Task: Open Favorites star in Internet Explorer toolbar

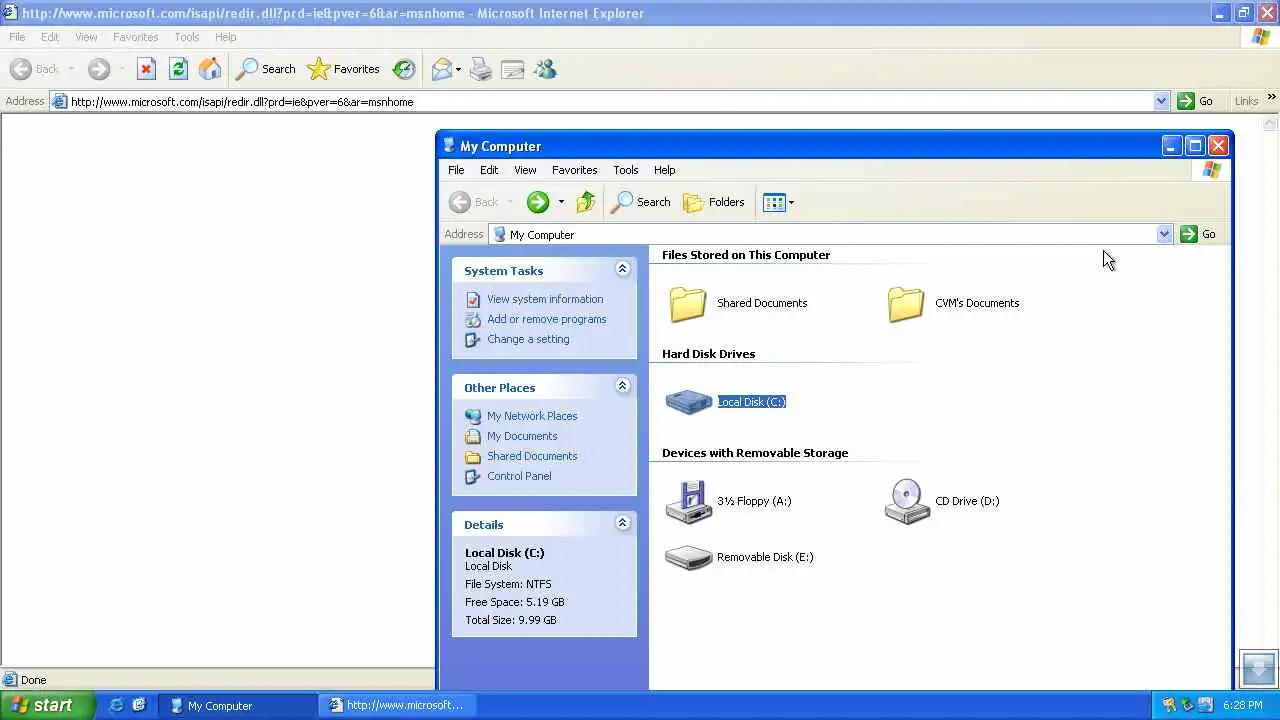Action: pos(344,69)
